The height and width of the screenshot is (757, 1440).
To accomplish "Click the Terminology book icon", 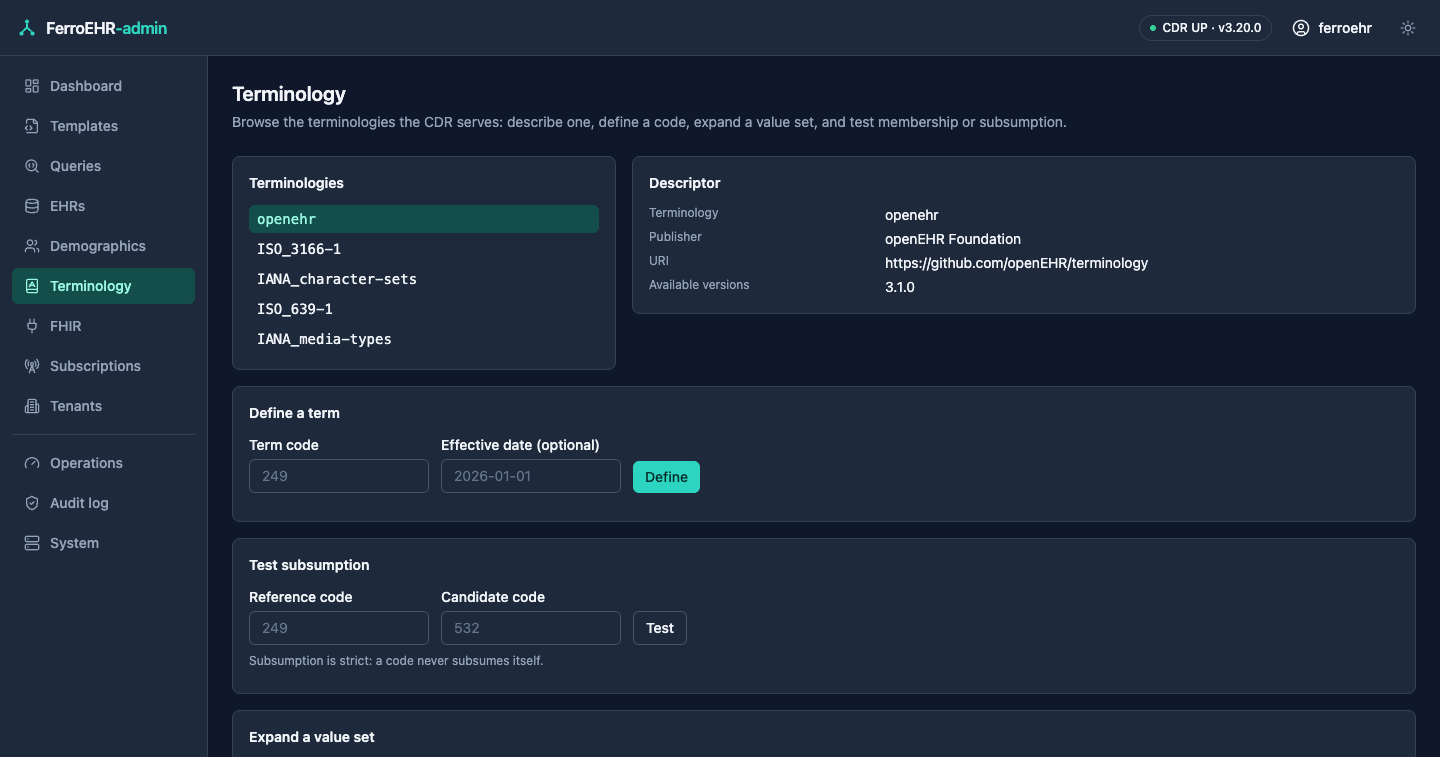I will 32,286.
